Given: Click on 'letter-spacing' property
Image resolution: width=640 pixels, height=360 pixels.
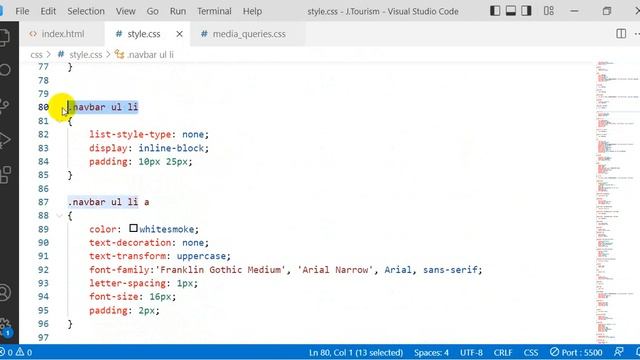Looking at the screenshot, I should (x=127, y=283).
